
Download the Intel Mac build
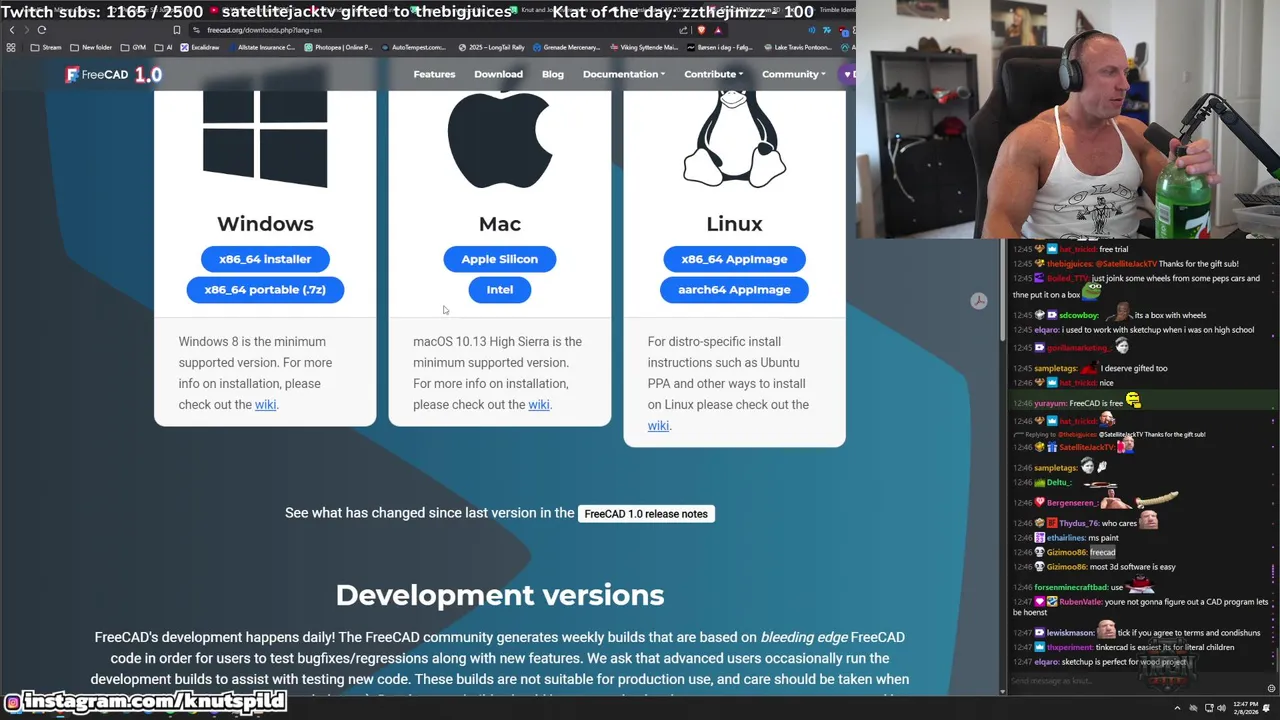point(500,290)
